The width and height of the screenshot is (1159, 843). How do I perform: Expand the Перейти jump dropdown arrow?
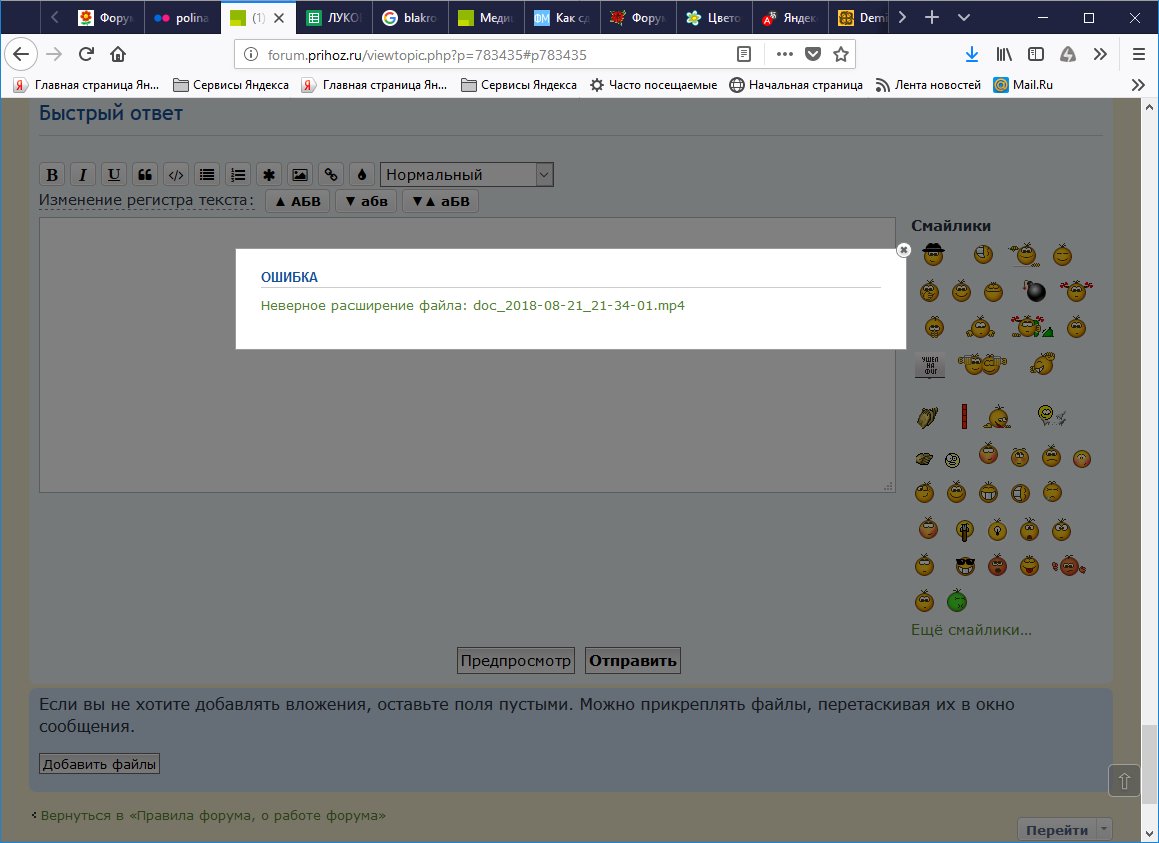click(x=1104, y=829)
